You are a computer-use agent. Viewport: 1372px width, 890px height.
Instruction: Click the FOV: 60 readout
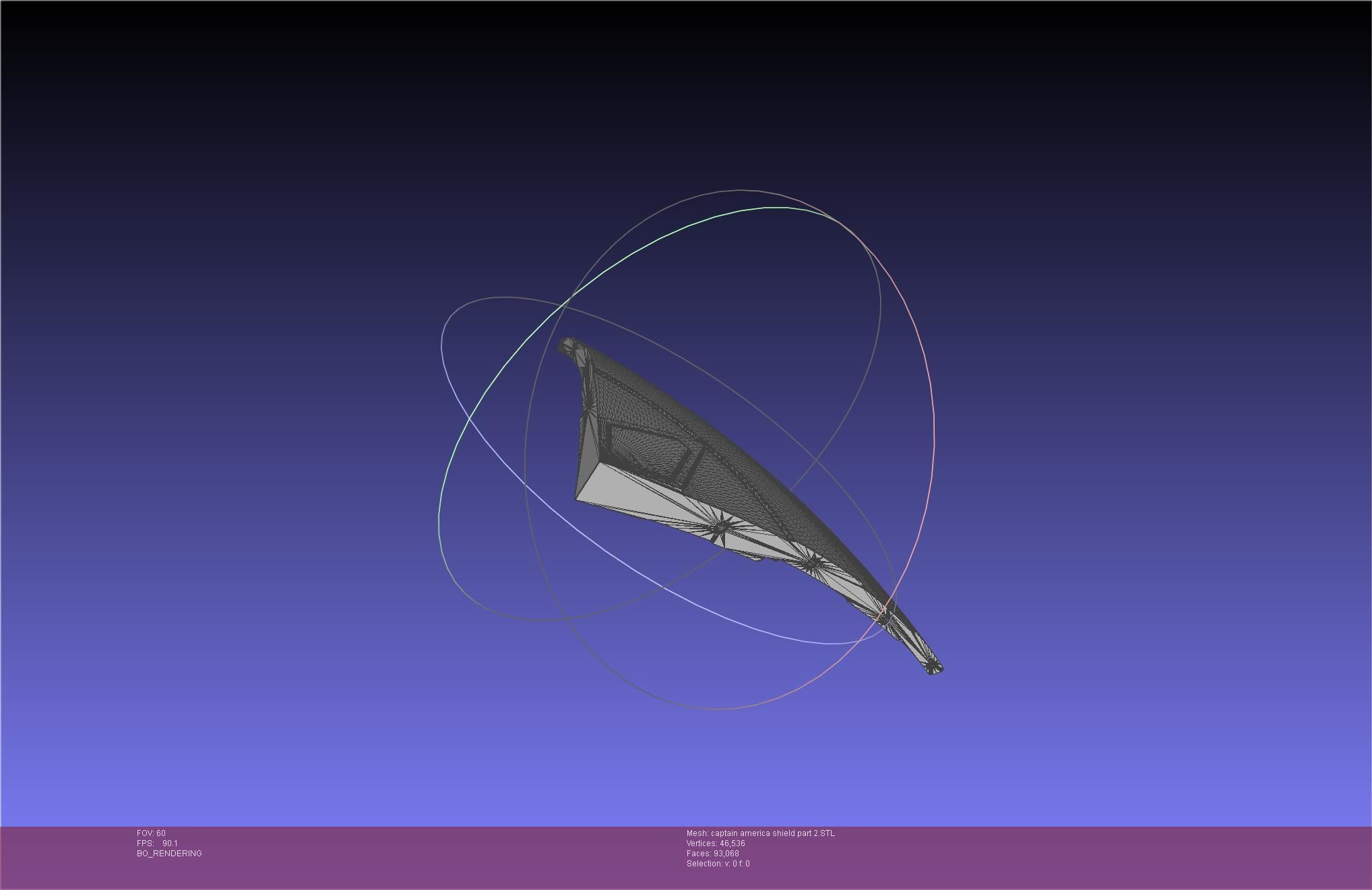click(x=151, y=833)
